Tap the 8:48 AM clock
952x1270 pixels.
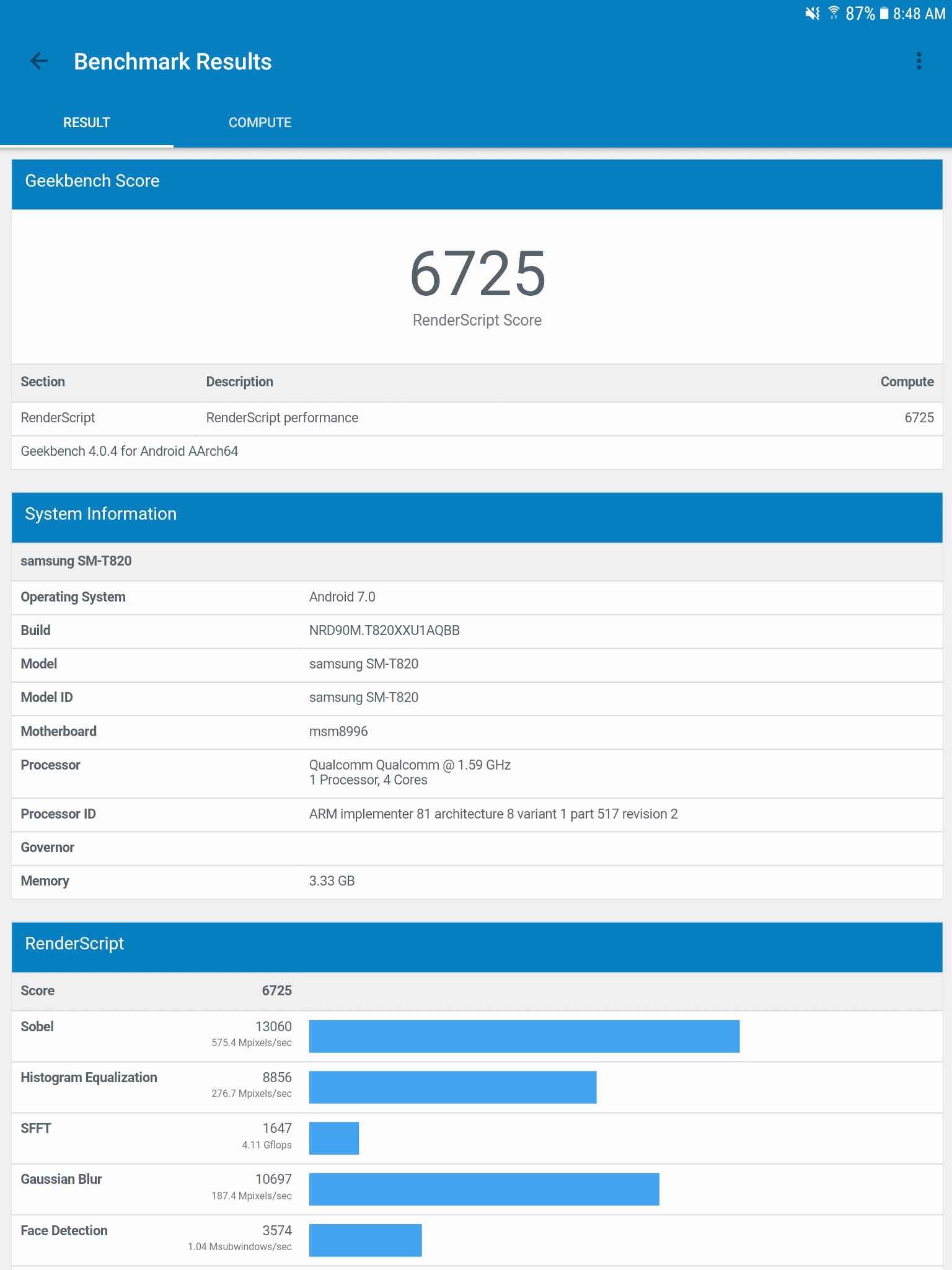[919, 14]
